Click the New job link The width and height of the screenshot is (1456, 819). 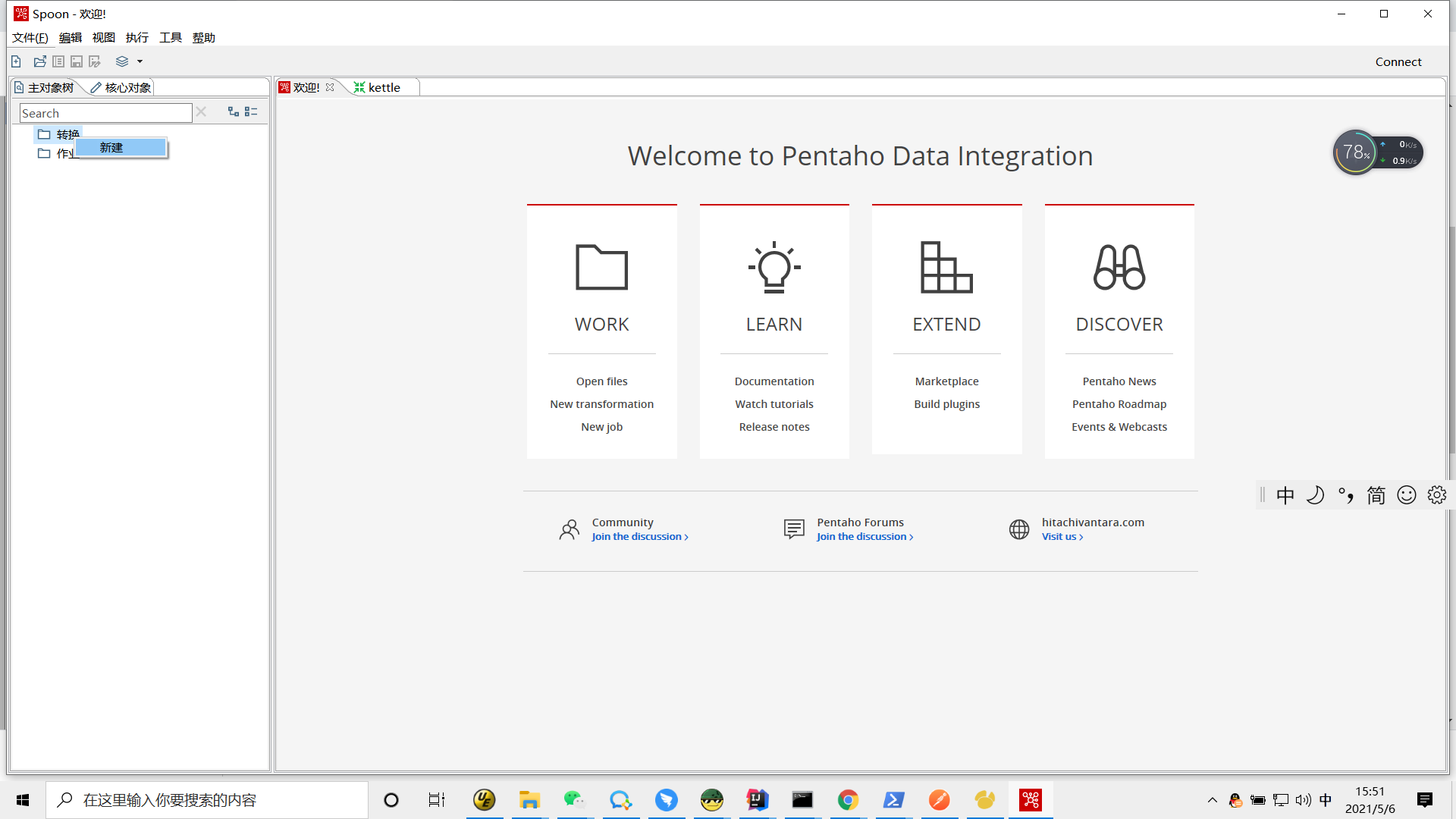[x=602, y=427]
